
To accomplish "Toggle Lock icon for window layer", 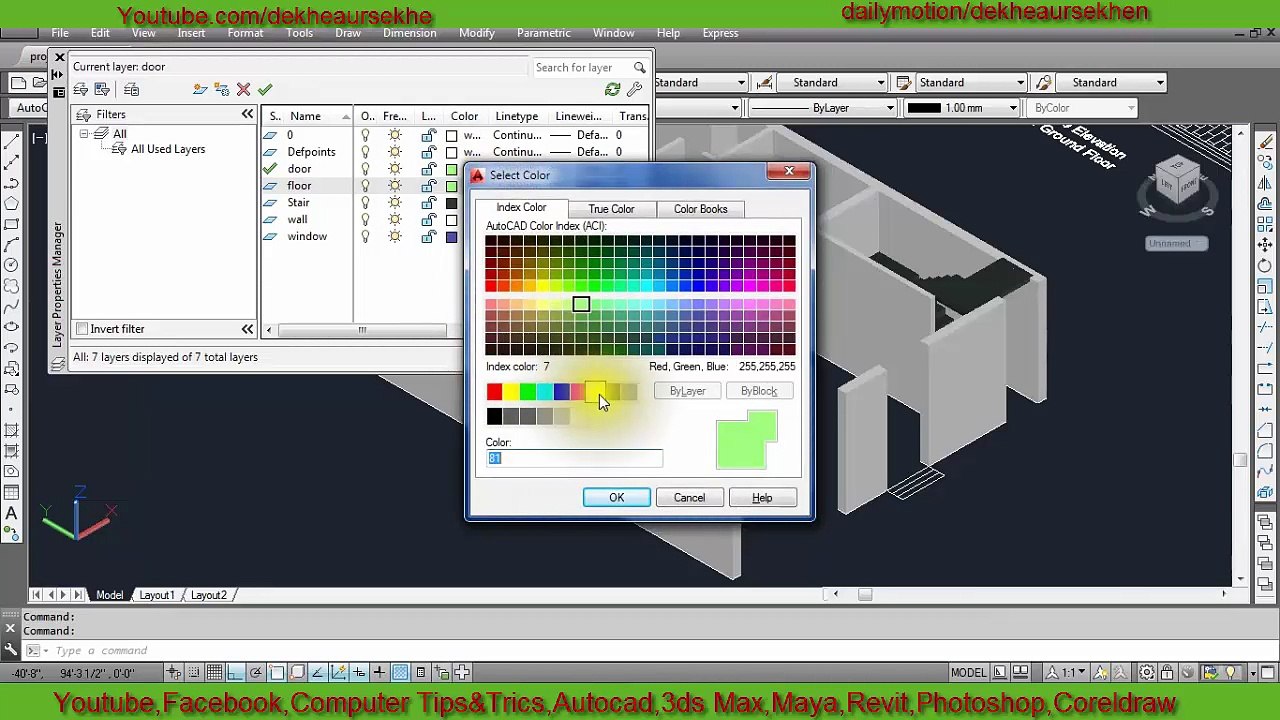I will point(428,237).
